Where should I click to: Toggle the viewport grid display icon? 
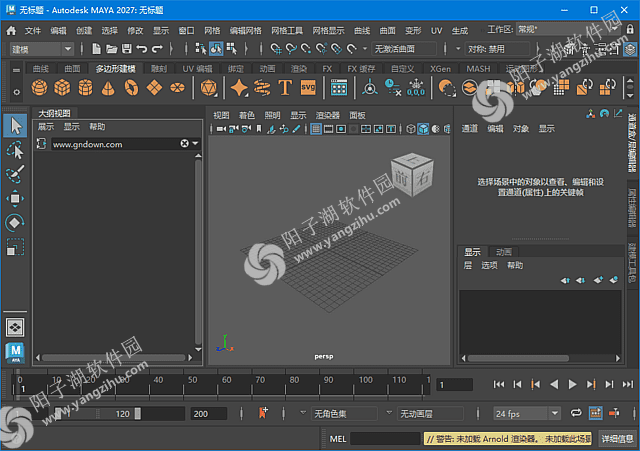316,129
